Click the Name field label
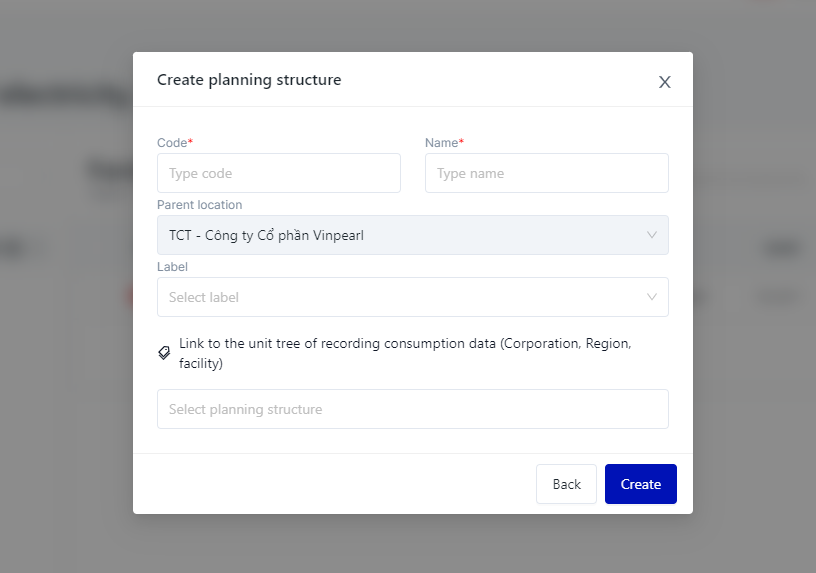The height and width of the screenshot is (573, 816). pos(444,143)
